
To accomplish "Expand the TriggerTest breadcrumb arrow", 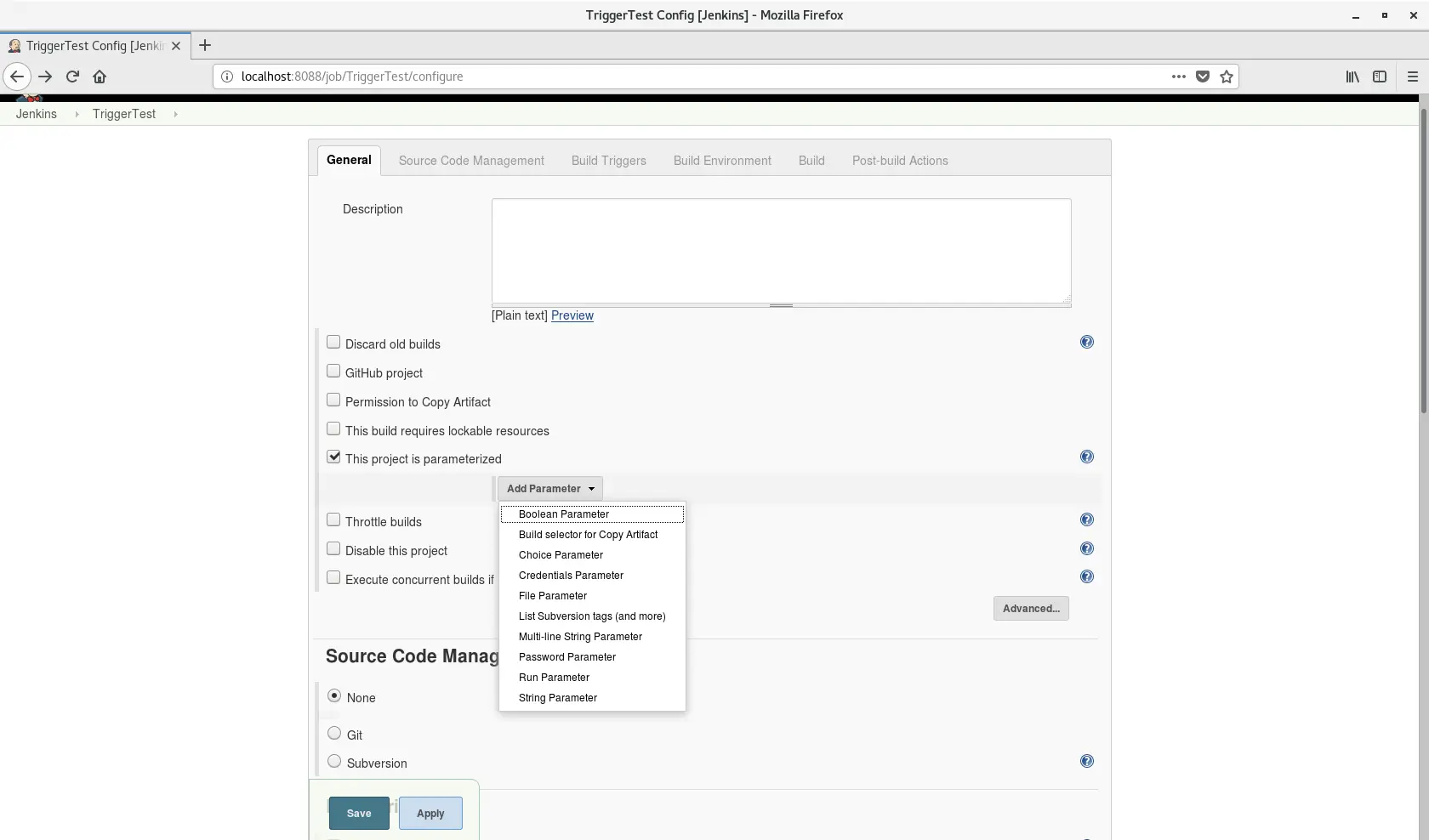I will coord(175,114).
